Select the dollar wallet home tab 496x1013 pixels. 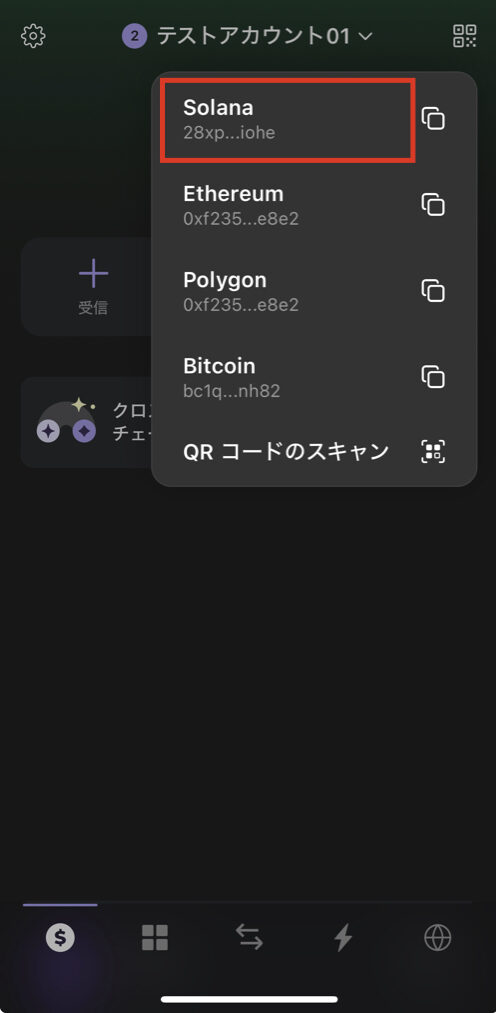coord(60,937)
